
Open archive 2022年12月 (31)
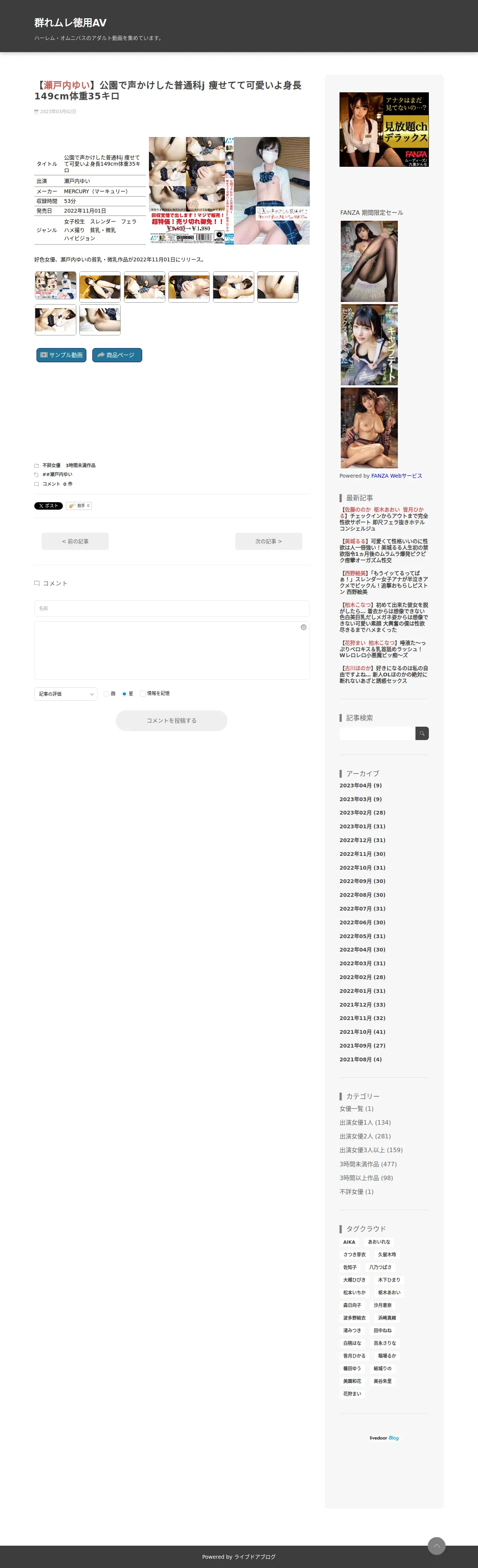tap(362, 841)
